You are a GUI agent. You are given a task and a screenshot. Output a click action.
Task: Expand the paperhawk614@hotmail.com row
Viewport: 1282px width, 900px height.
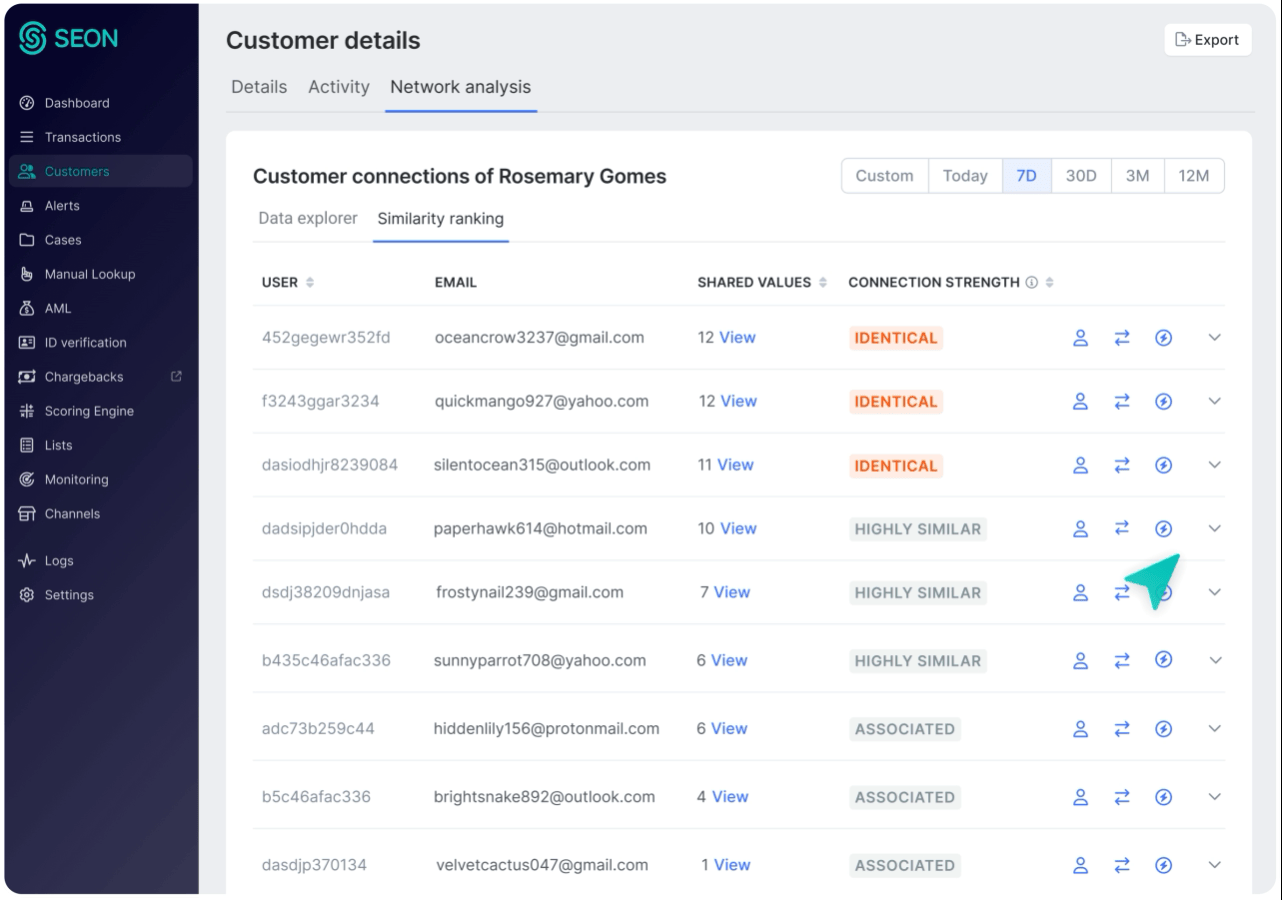pos(1215,529)
